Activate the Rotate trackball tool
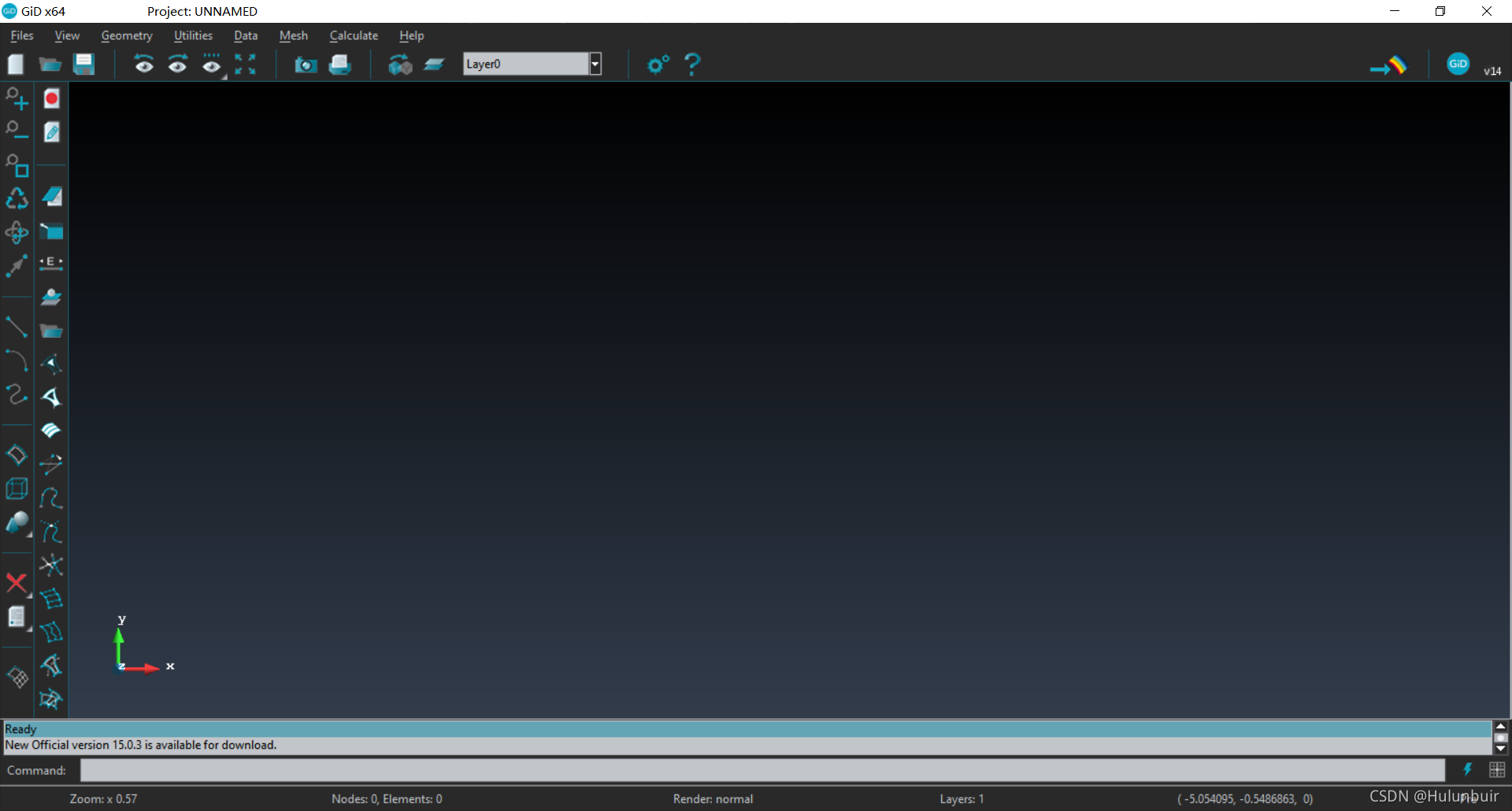 tap(17, 232)
